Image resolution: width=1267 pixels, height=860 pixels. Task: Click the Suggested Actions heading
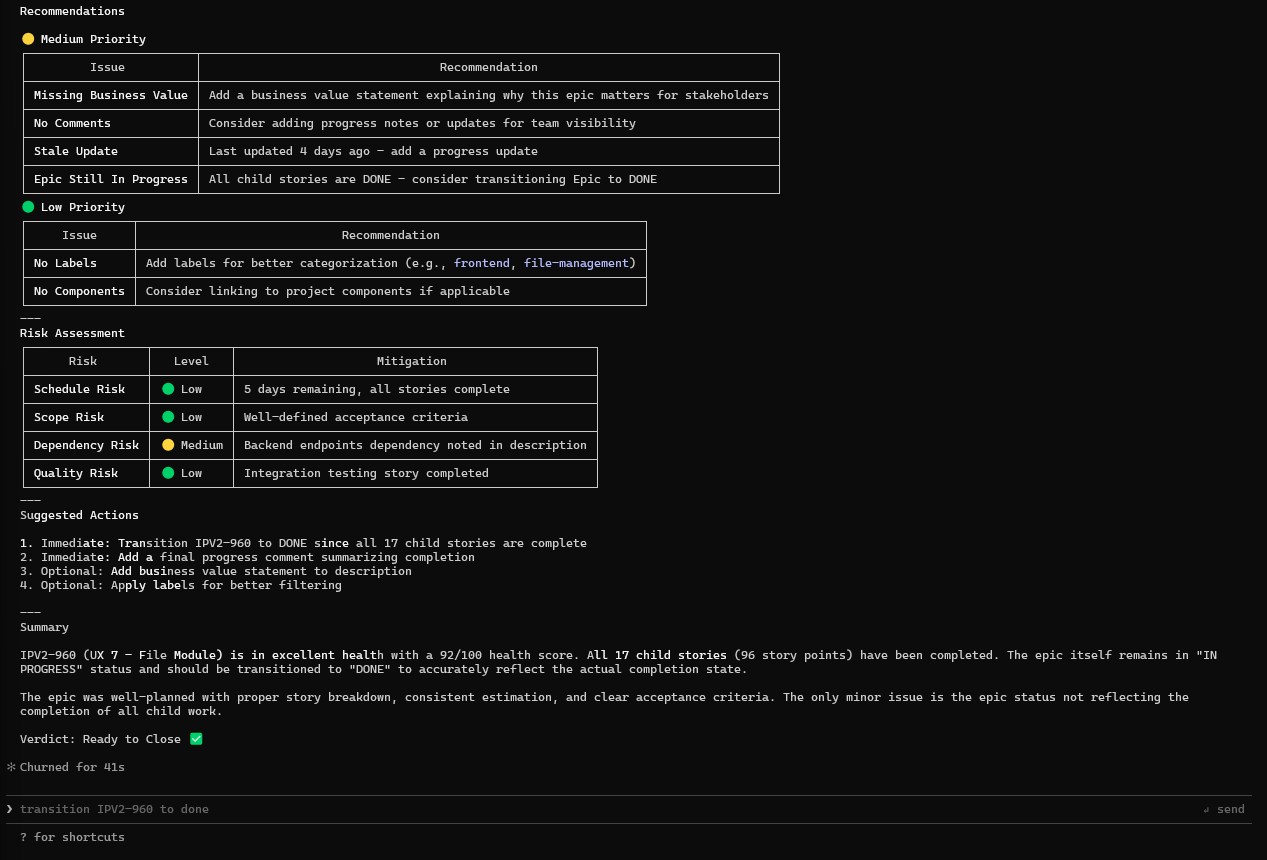coord(79,514)
